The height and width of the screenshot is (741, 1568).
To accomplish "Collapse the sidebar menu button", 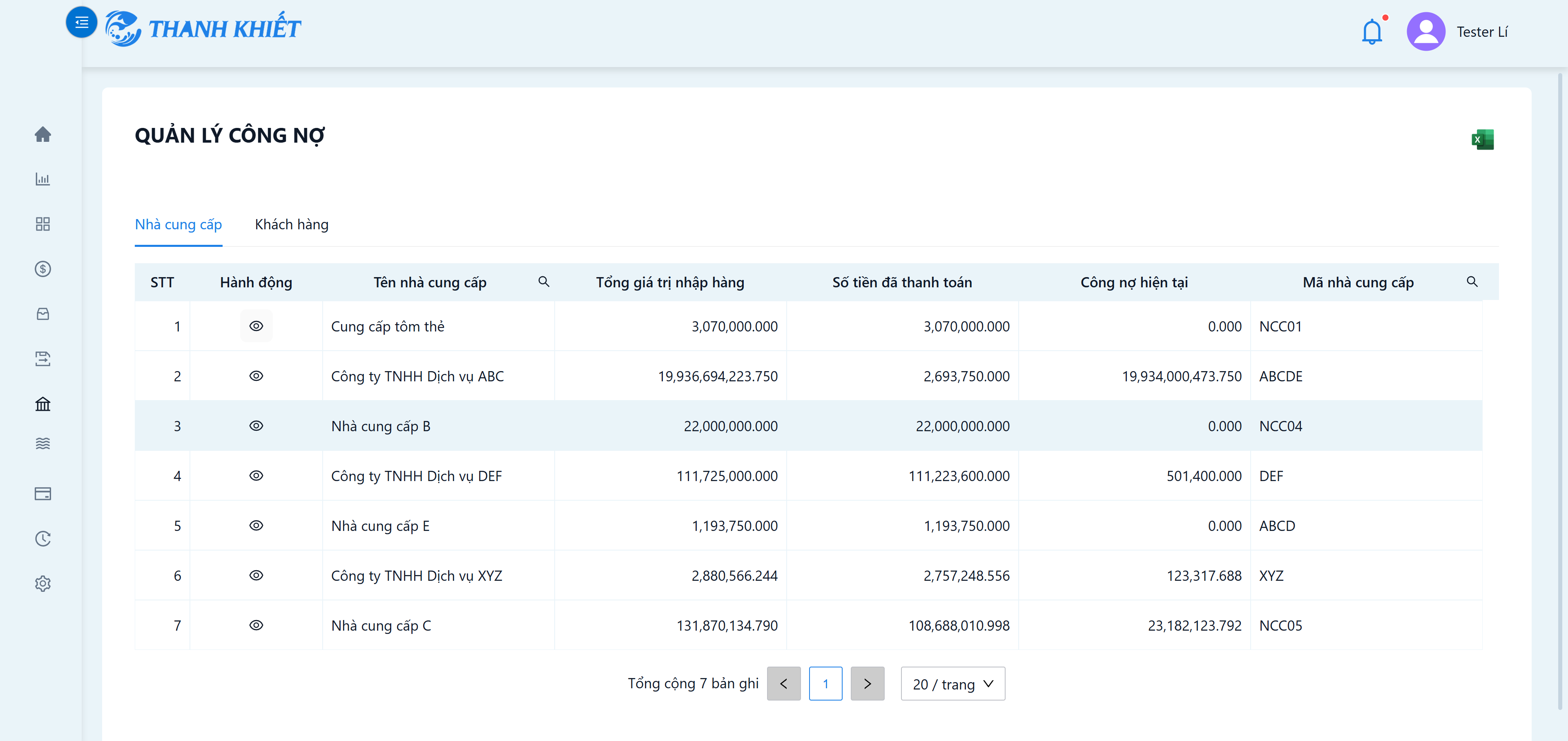I will 81,22.
